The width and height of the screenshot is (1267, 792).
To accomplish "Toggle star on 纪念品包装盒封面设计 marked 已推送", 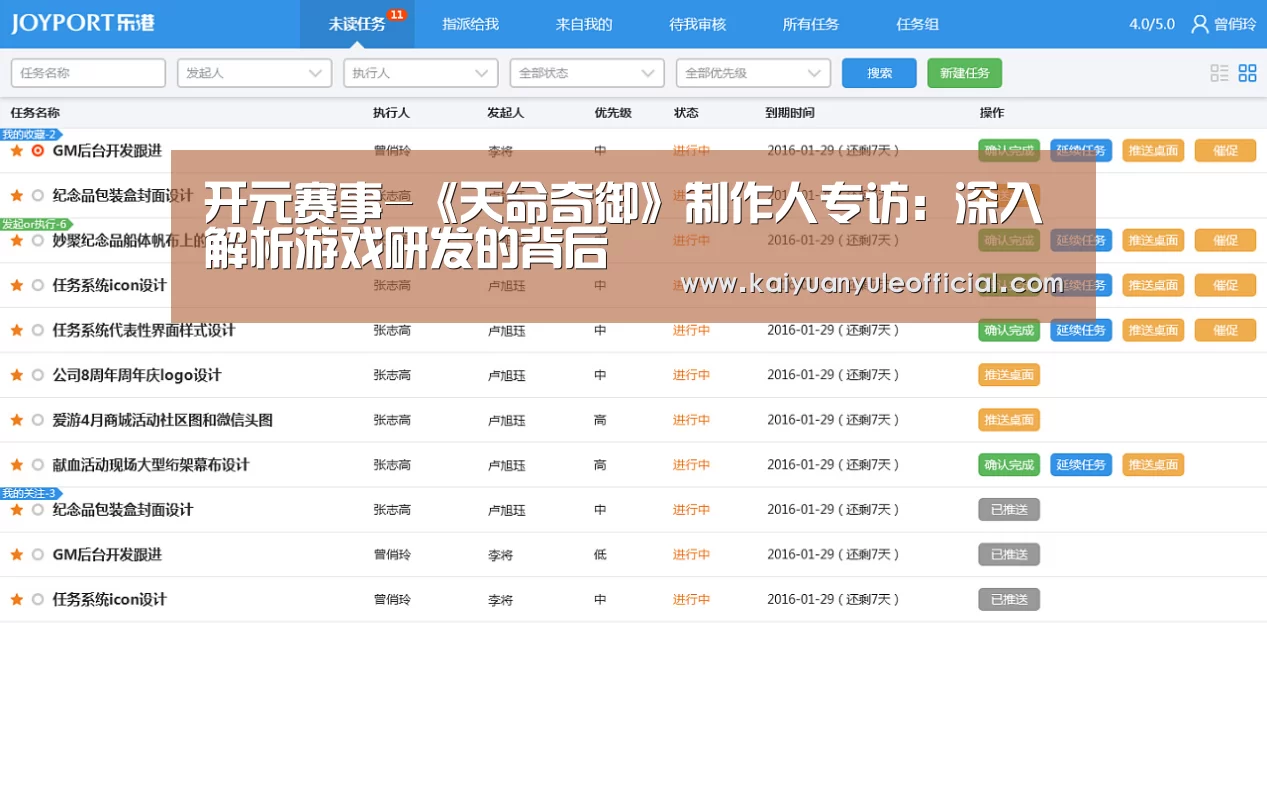I will [17, 510].
